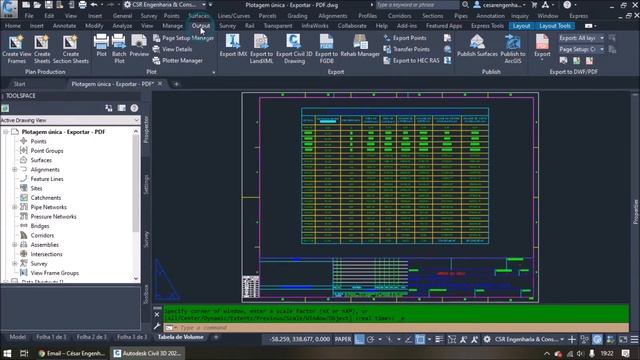Open the Settings side tab of Toolspace
Image resolution: width=640 pixels, height=360 pixels.
146,184
